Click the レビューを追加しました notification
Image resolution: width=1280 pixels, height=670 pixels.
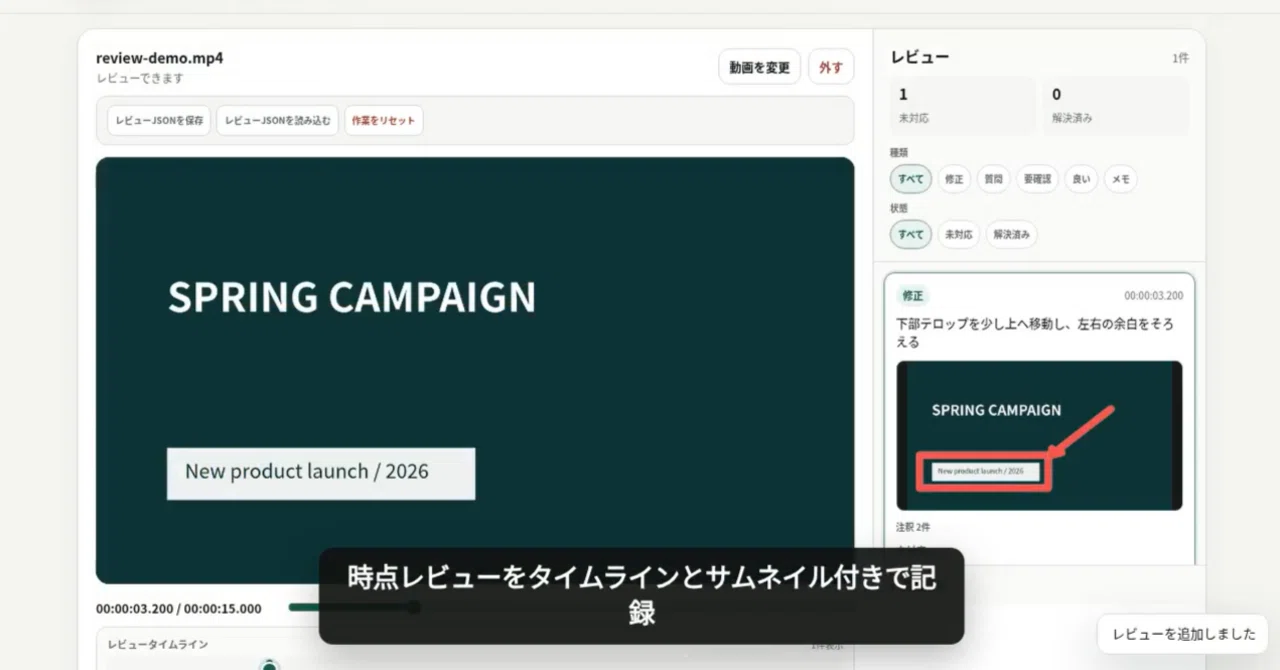1183,634
